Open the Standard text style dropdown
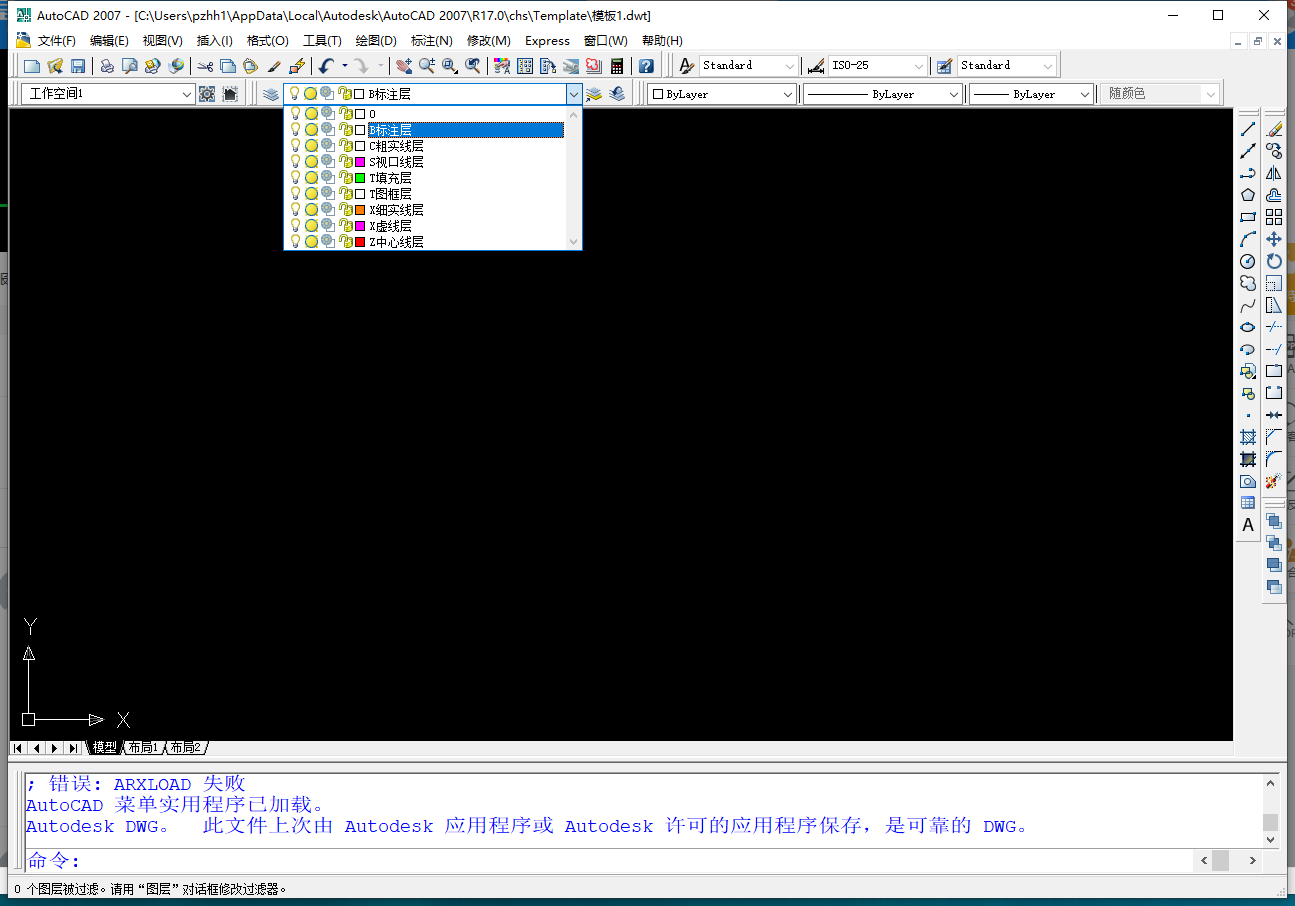Screen dimensions: 1295x906 click(x=749, y=66)
